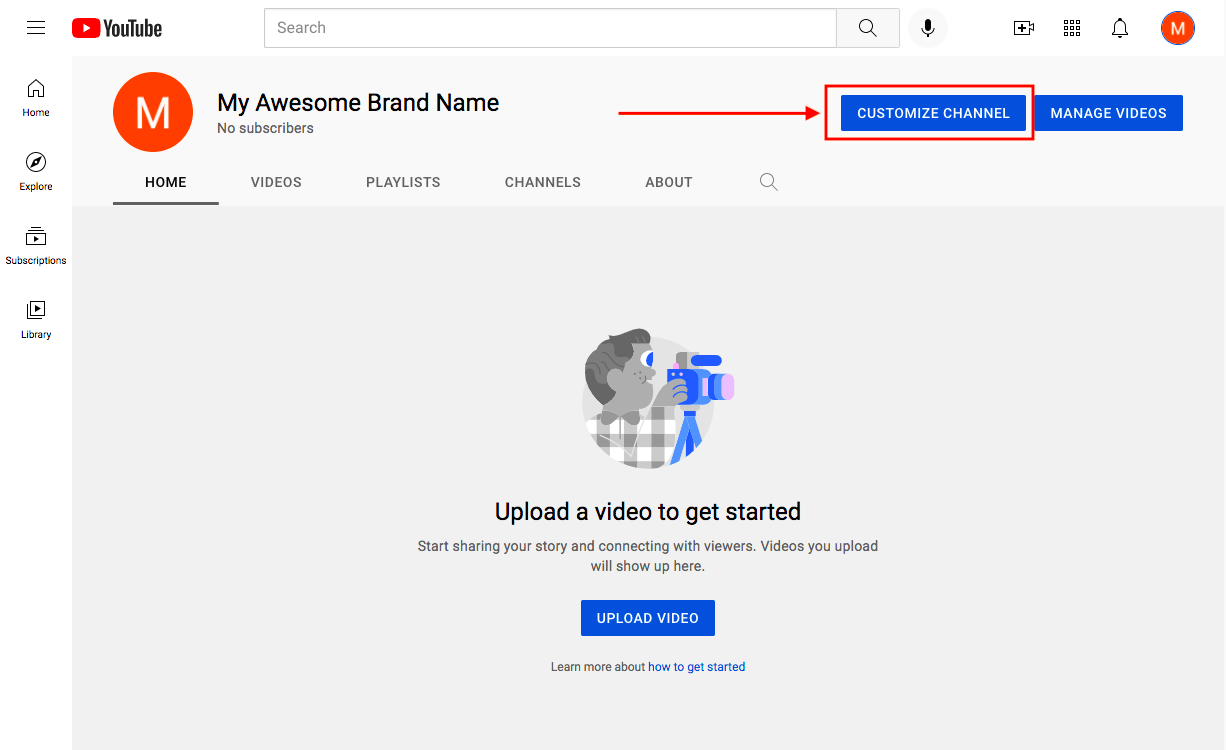This screenshot has width=1226, height=750.
Task: Switch to the VIDEOS tab
Action: pyautogui.click(x=276, y=182)
